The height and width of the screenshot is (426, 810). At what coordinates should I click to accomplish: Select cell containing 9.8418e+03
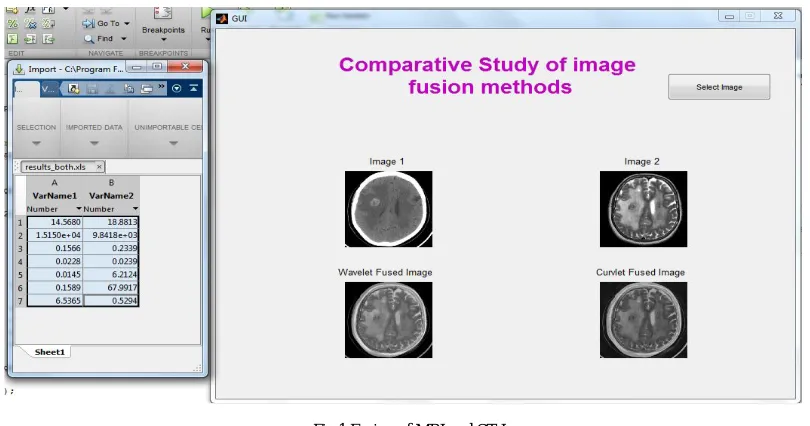click(111, 235)
